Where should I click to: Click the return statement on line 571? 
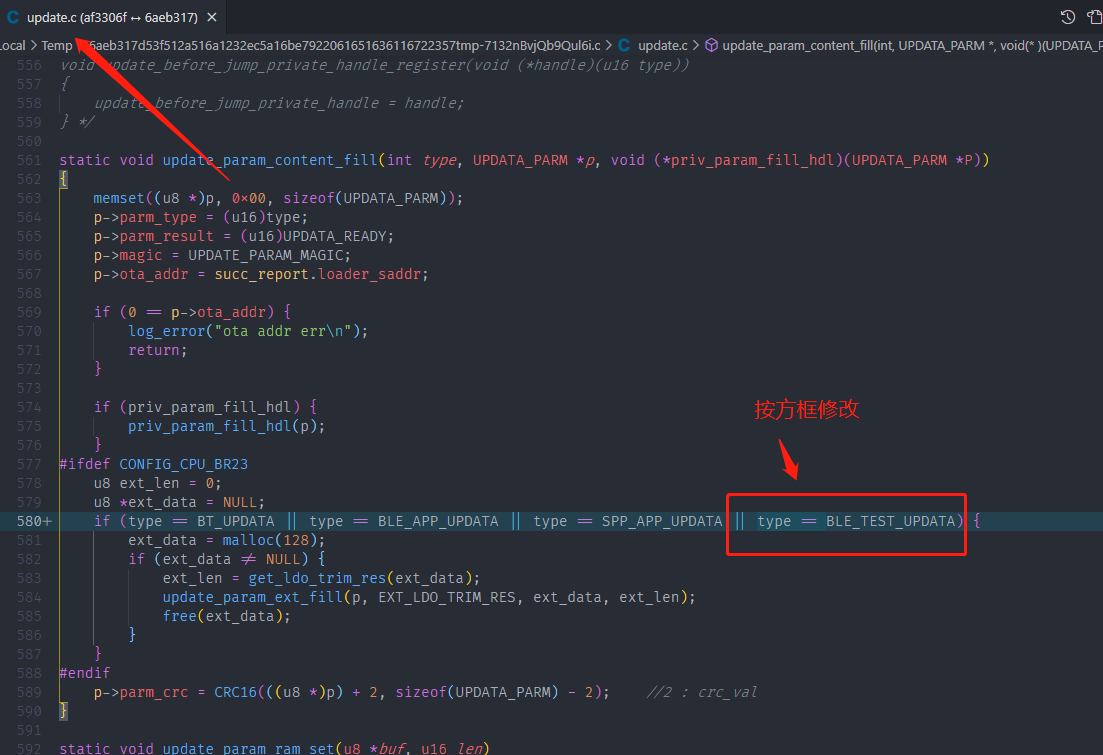click(x=154, y=350)
